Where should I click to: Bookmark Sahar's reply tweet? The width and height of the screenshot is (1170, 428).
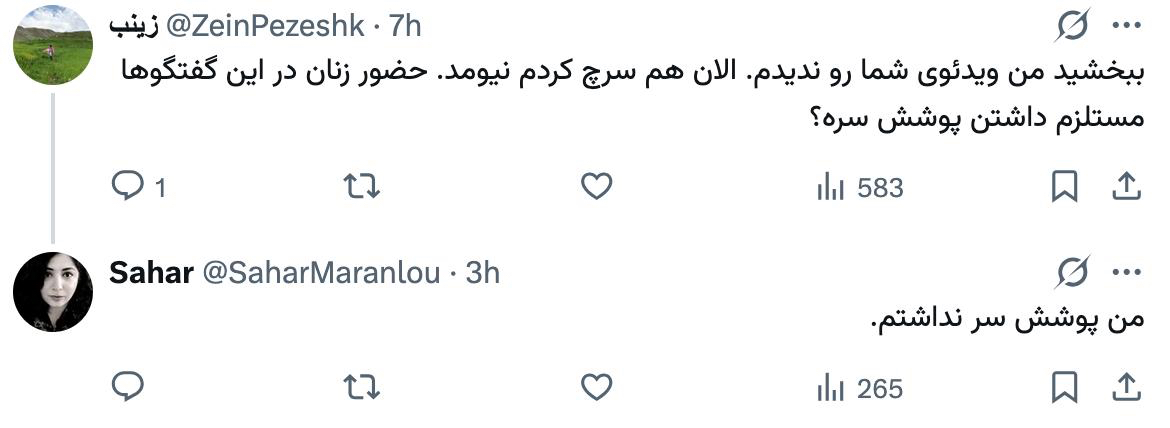coord(1064,387)
